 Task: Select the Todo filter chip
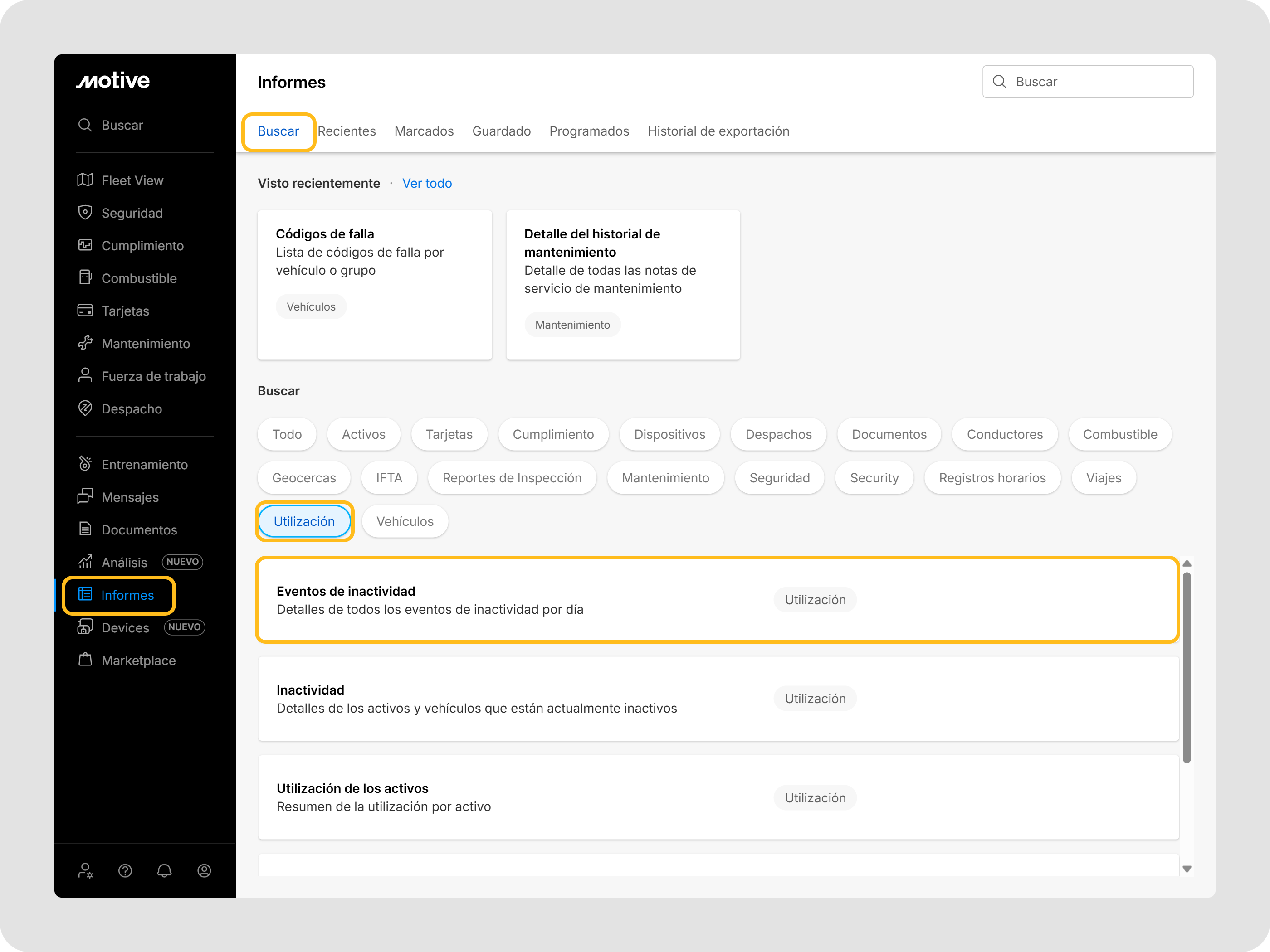click(x=287, y=434)
